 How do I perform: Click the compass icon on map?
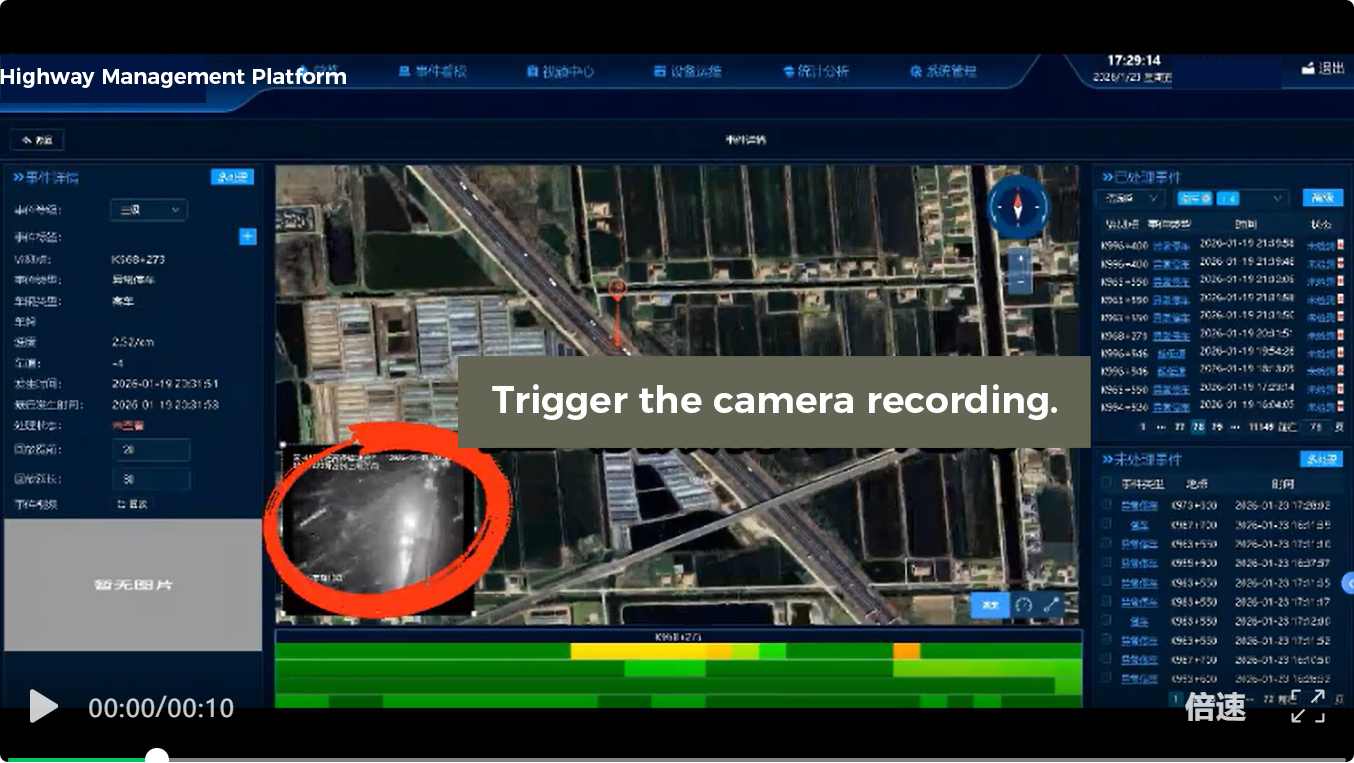tap(1018, 207)
